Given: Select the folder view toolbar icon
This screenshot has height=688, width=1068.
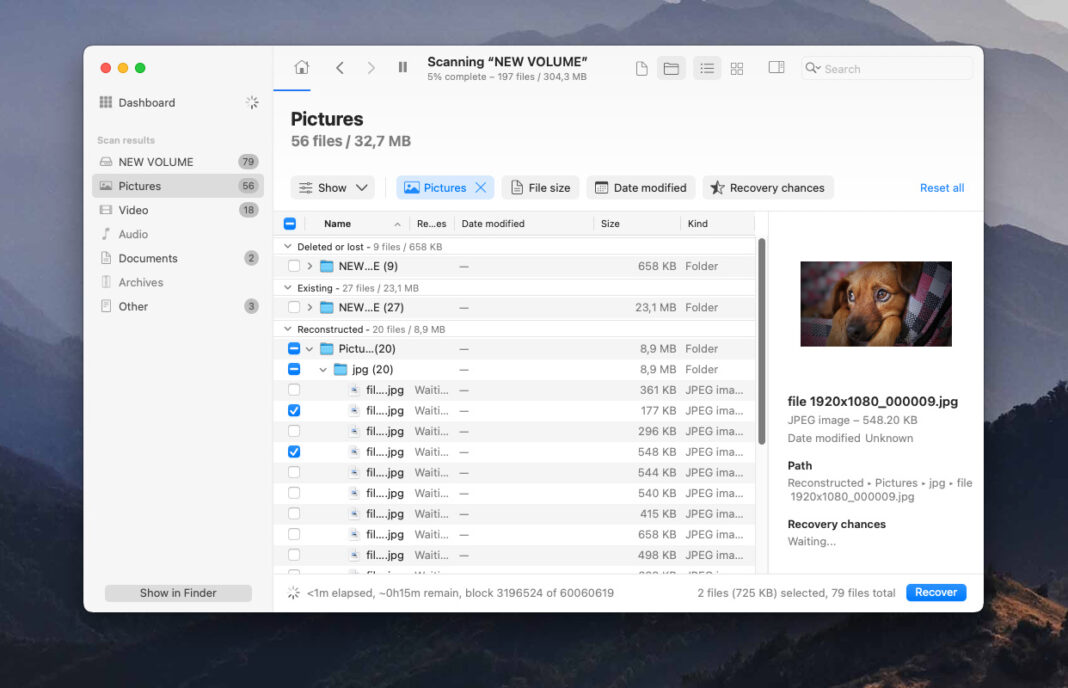Looking at the screenshot, I should pyautogui.click(x=671, y=67).
